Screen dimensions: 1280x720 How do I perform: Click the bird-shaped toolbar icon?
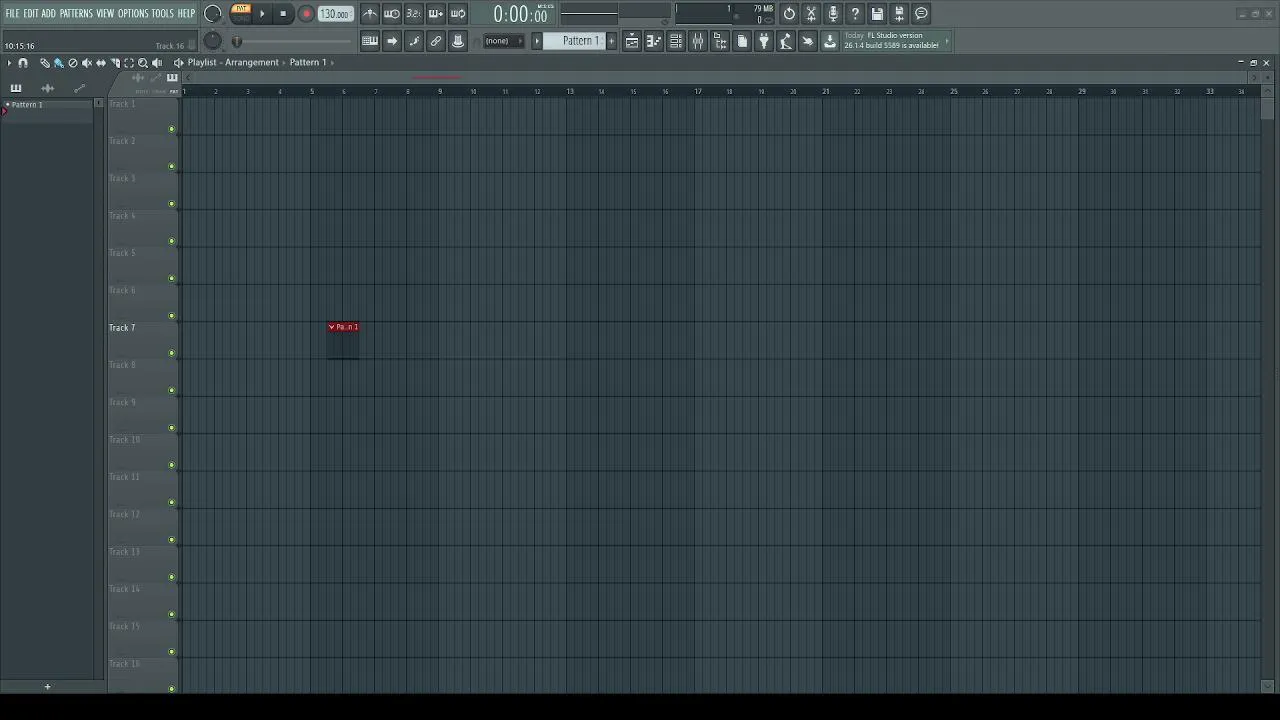[808, 41]
